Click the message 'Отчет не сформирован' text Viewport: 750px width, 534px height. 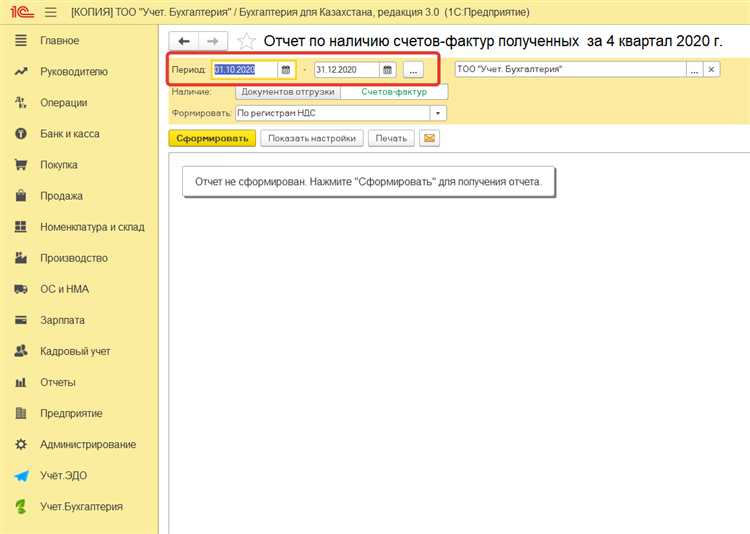coord(368,182)
